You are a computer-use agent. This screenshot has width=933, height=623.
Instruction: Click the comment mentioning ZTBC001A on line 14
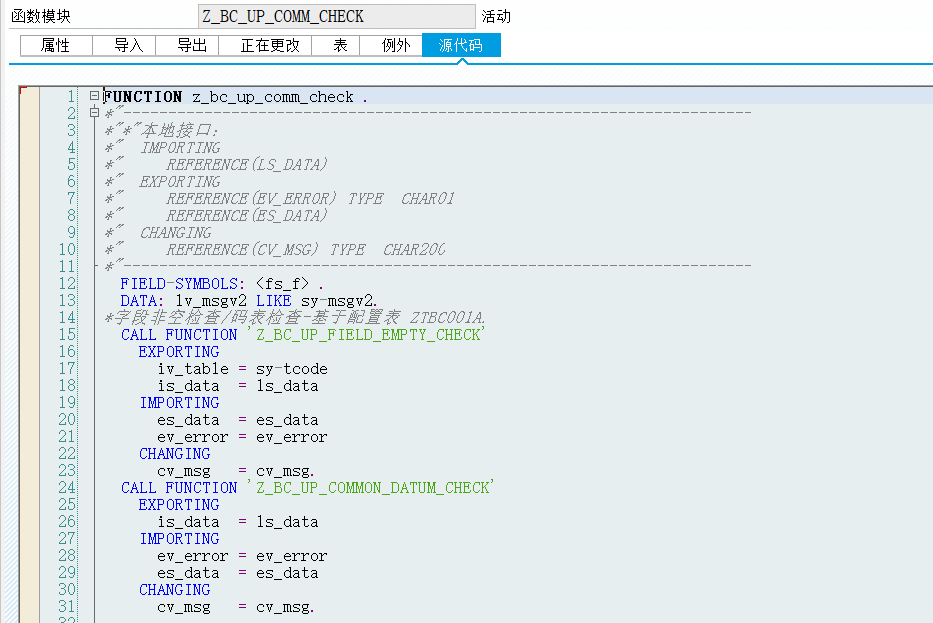point(296,318)
